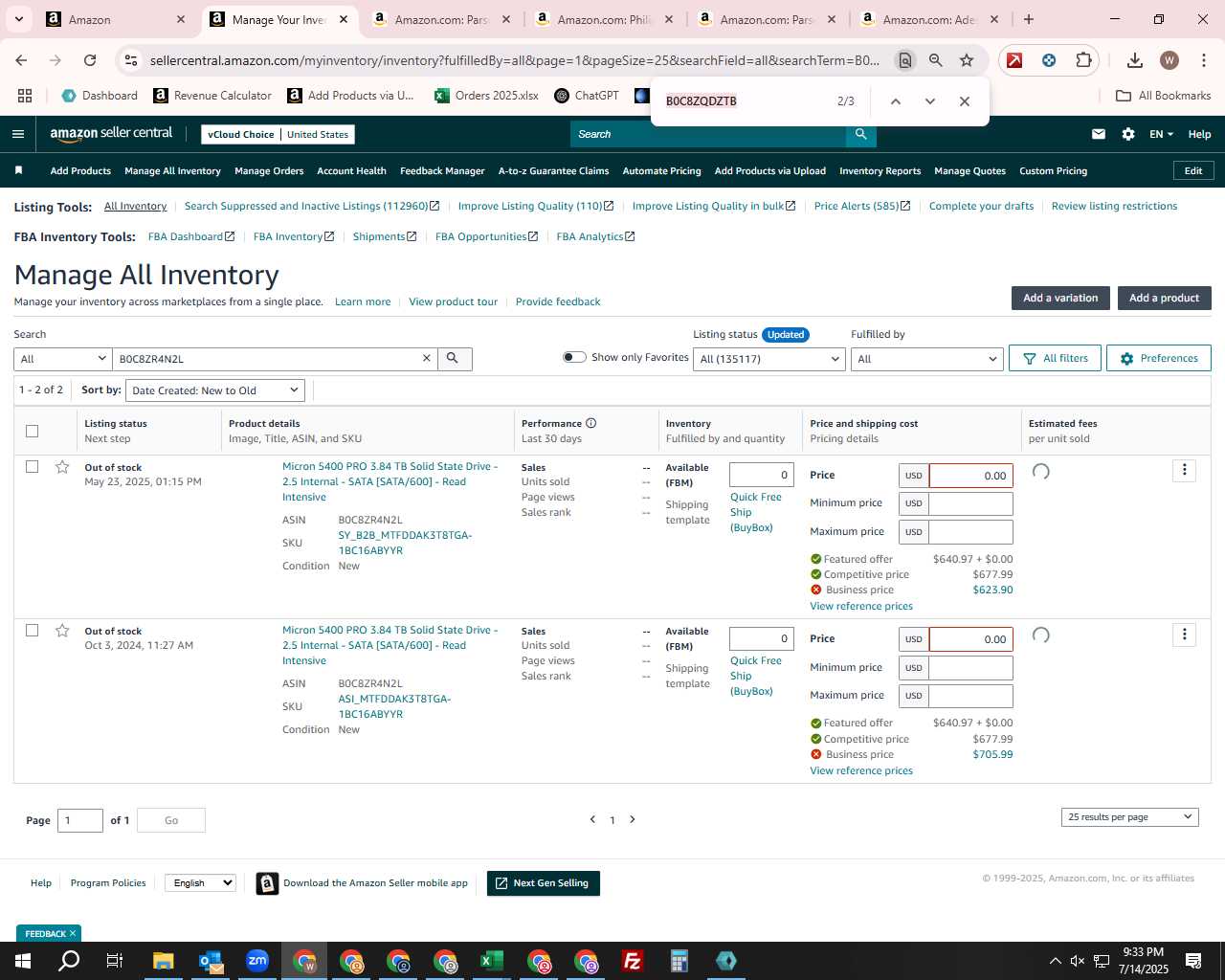Open View reference prices for ASI_MTFDDAK listing

861,770
